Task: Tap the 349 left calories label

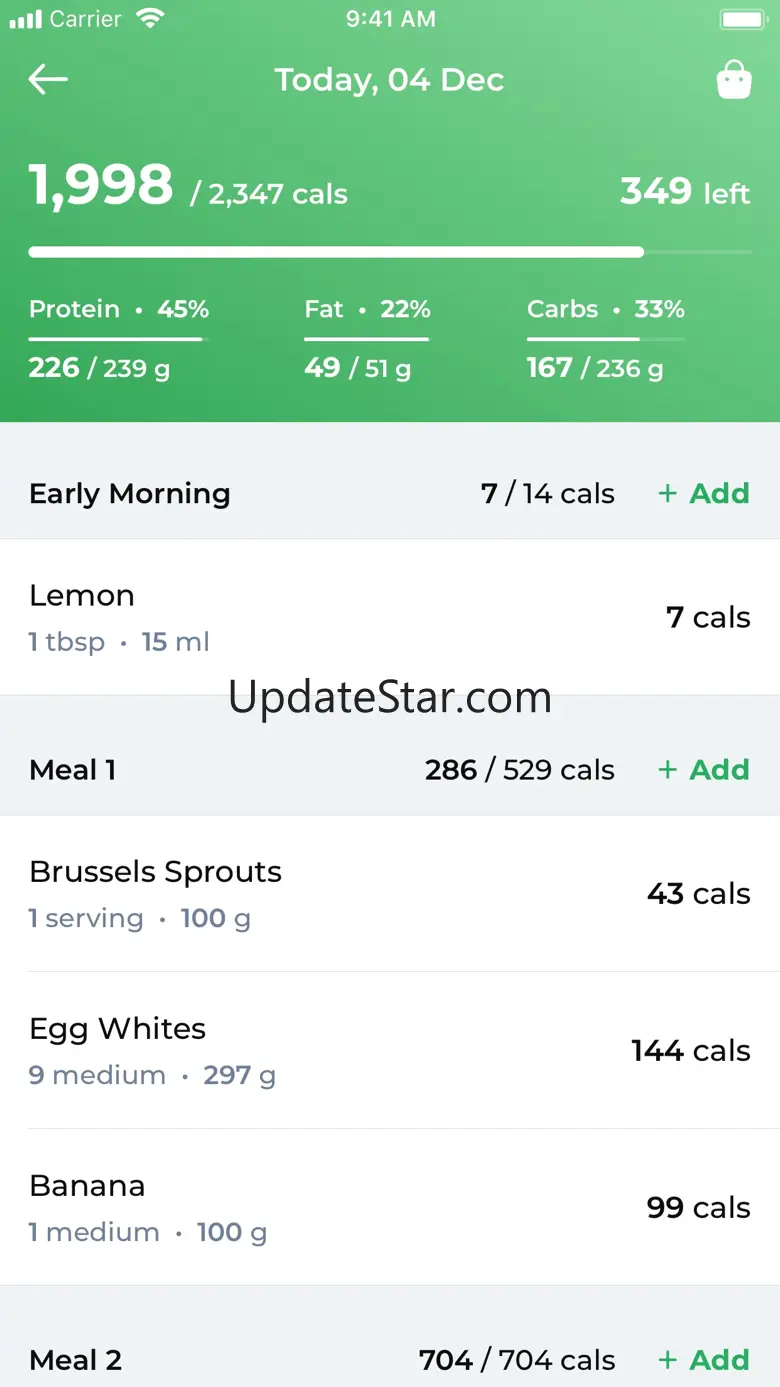Action: [684, 191]
